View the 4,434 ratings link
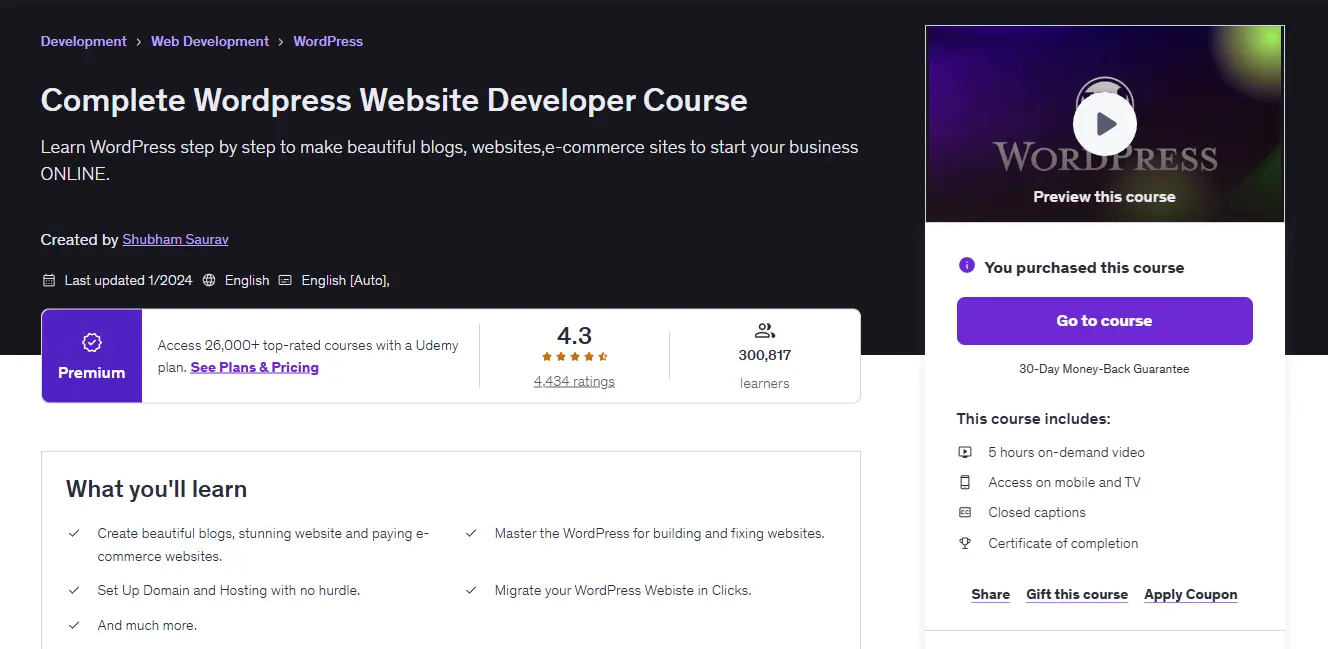 click(575, 381)
